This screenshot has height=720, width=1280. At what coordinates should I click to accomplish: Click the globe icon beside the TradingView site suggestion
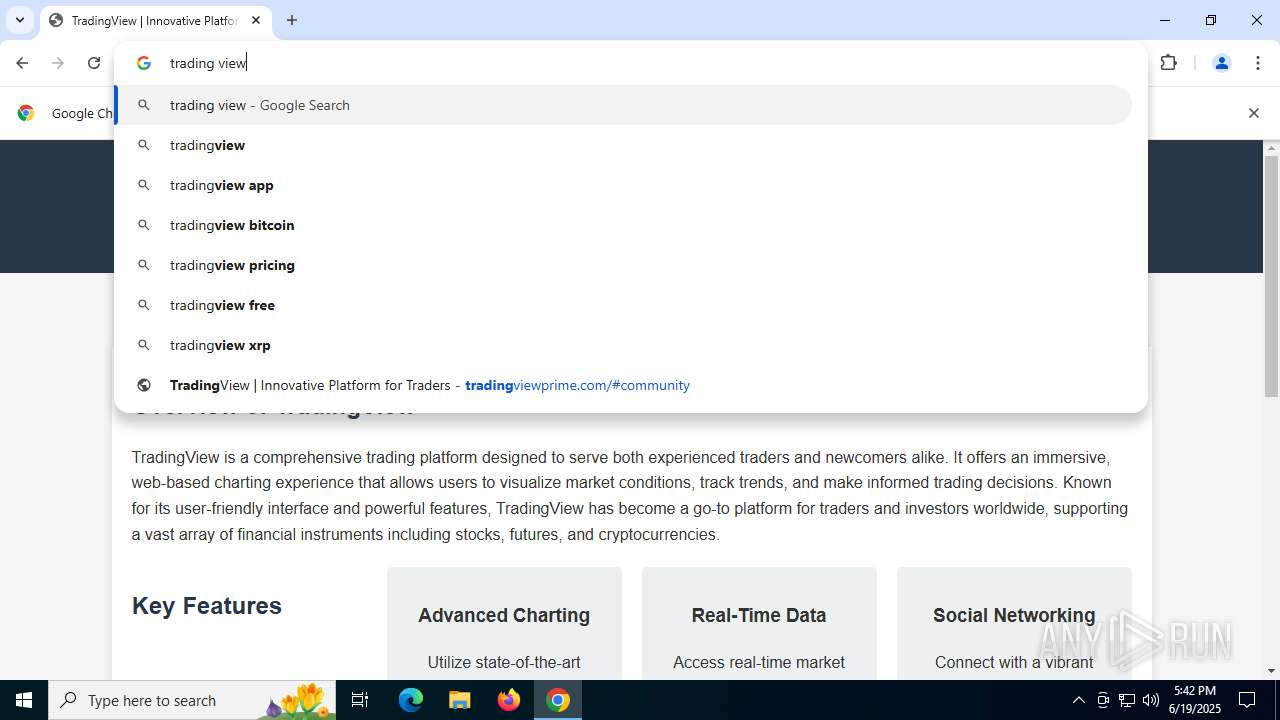pyautogui.click(x=144, y=385)
